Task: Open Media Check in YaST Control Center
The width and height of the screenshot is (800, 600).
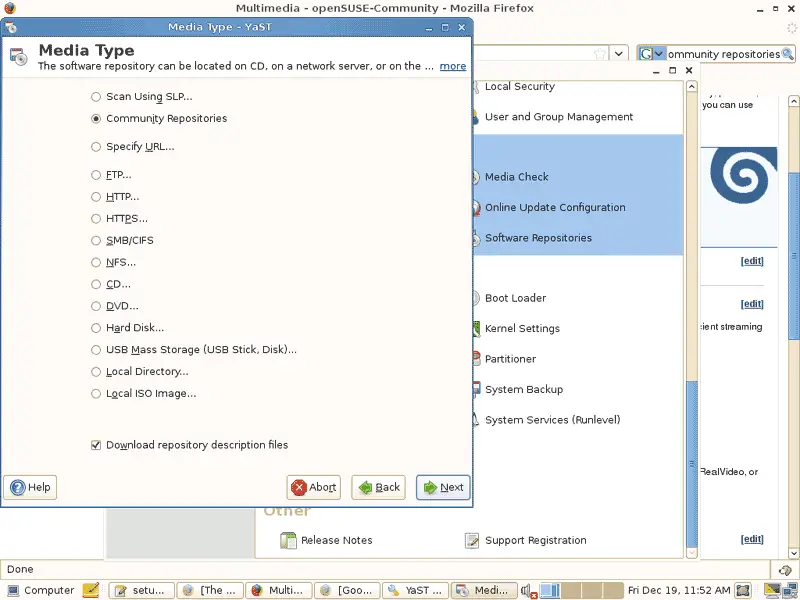Action: click(x=516, y=177)
